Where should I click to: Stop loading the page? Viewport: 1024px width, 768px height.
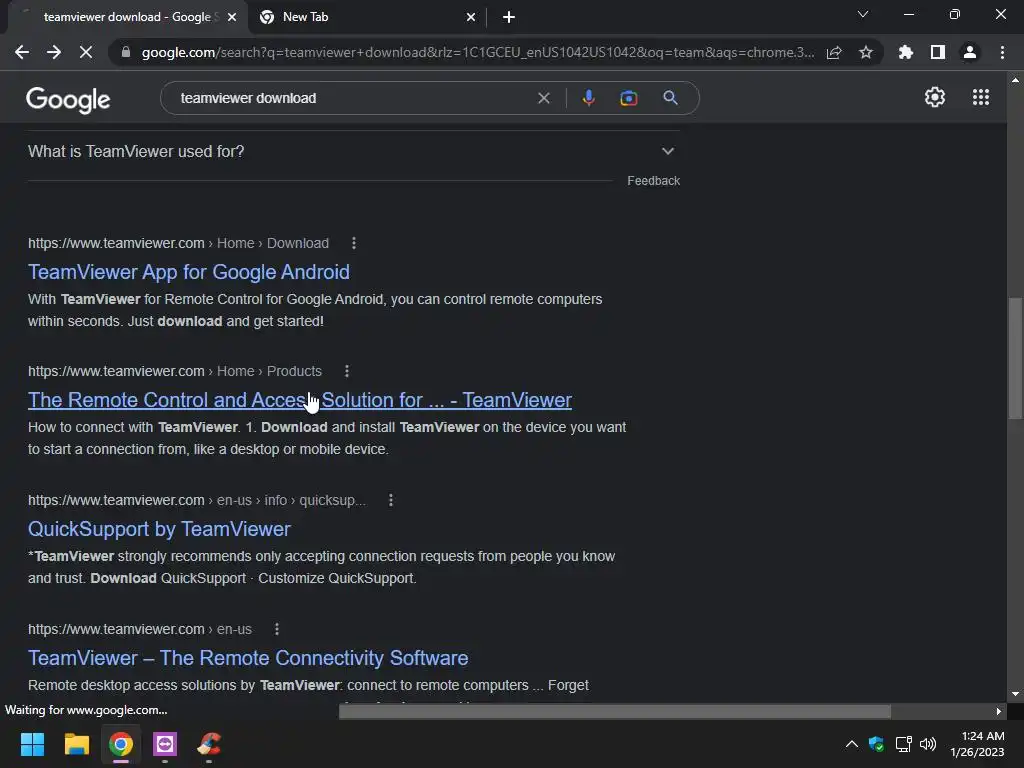tap(86, 52)
